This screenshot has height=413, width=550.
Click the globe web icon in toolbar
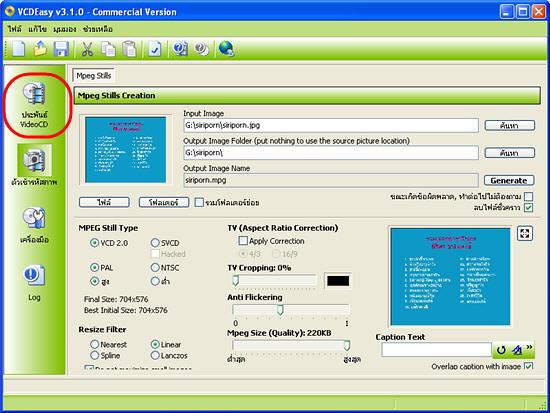point(226,49)
